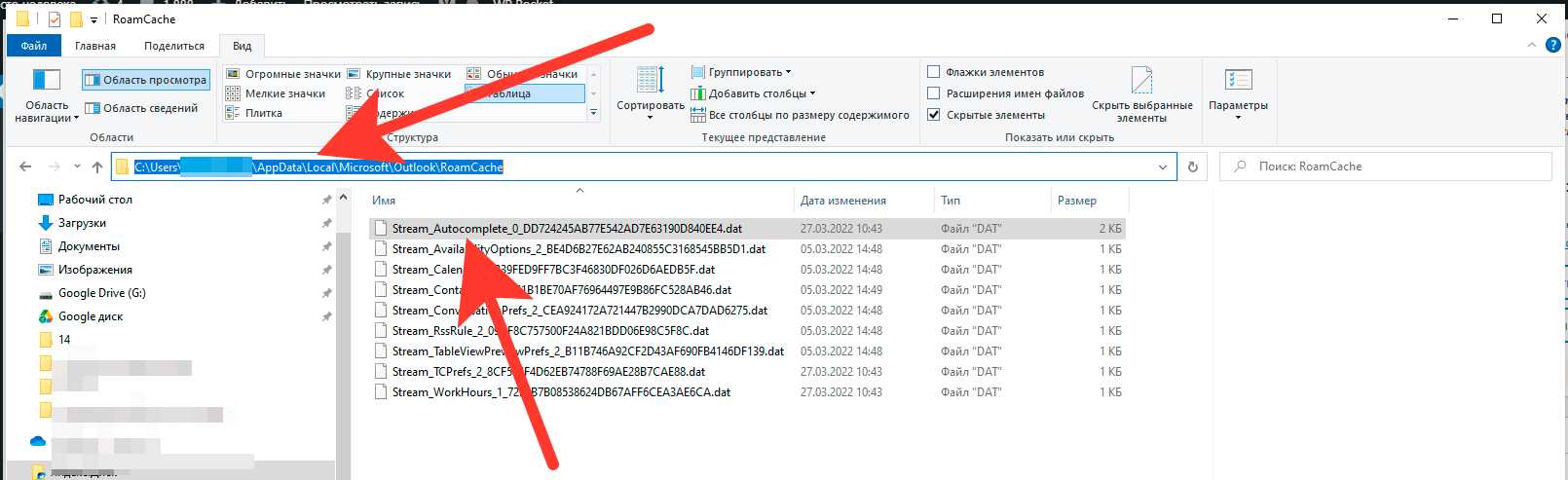Open Customize Quick Access Toolbar dropdown
Screen dimensions: 1568x480
[93, 19]
